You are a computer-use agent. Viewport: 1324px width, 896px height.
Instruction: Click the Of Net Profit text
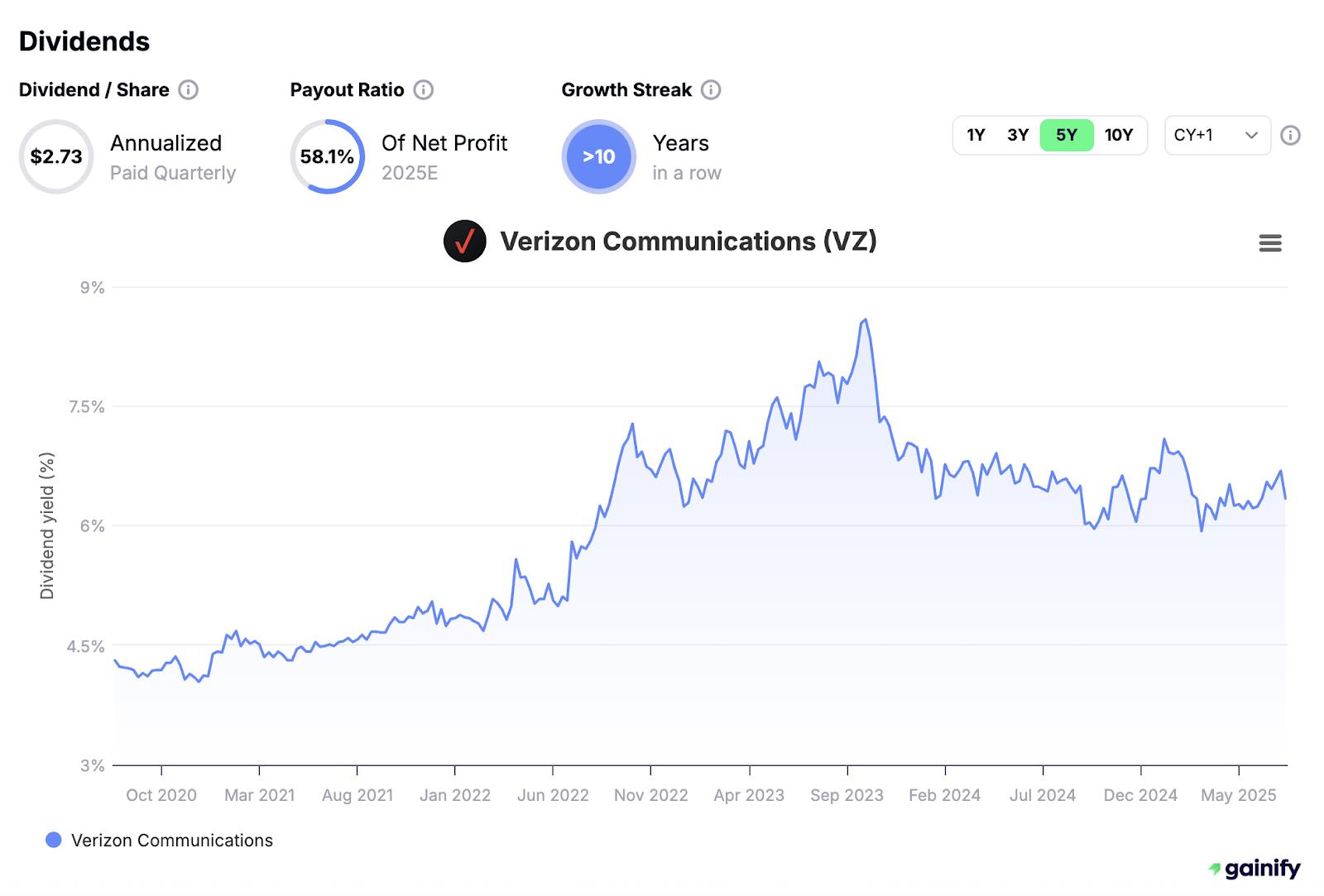(x=444, y=143)
